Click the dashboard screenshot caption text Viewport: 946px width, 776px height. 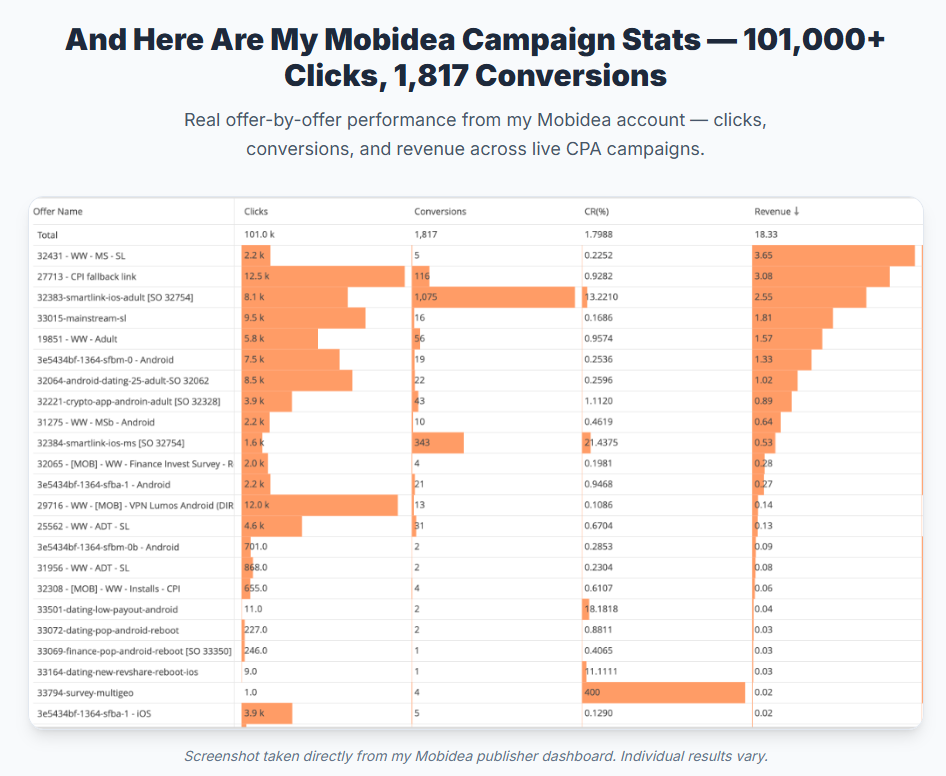click(x=476, y=756)
